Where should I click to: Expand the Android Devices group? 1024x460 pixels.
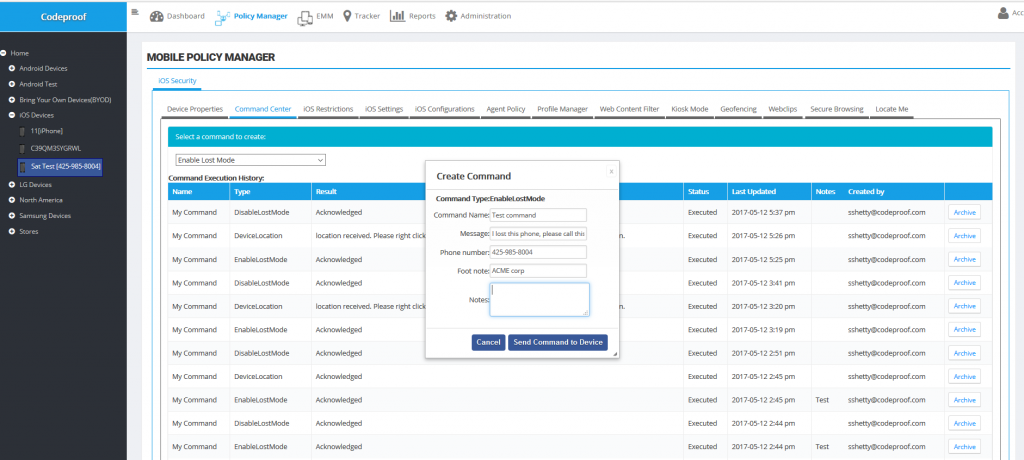point(12,68)
